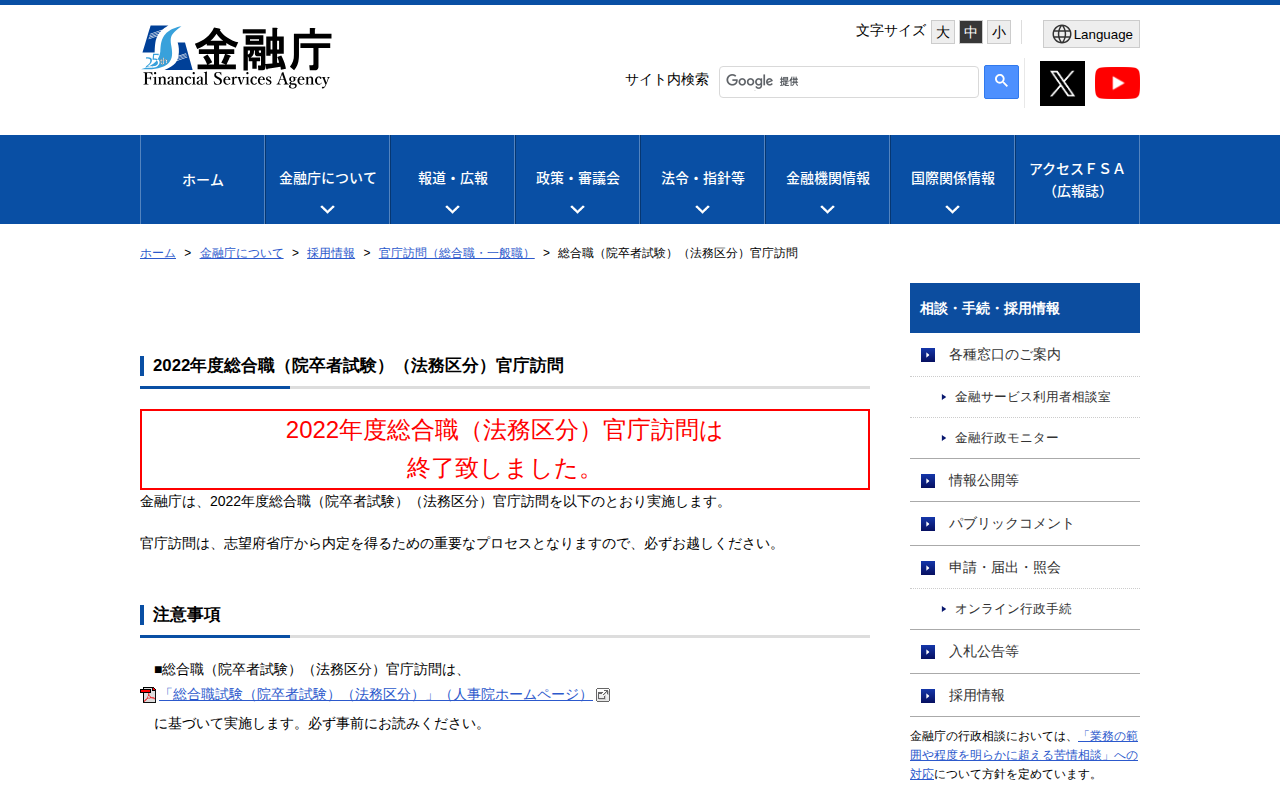Open 法令・指針等 navigation item
This screenshot has width=1280, height=800.
[703, 178]
